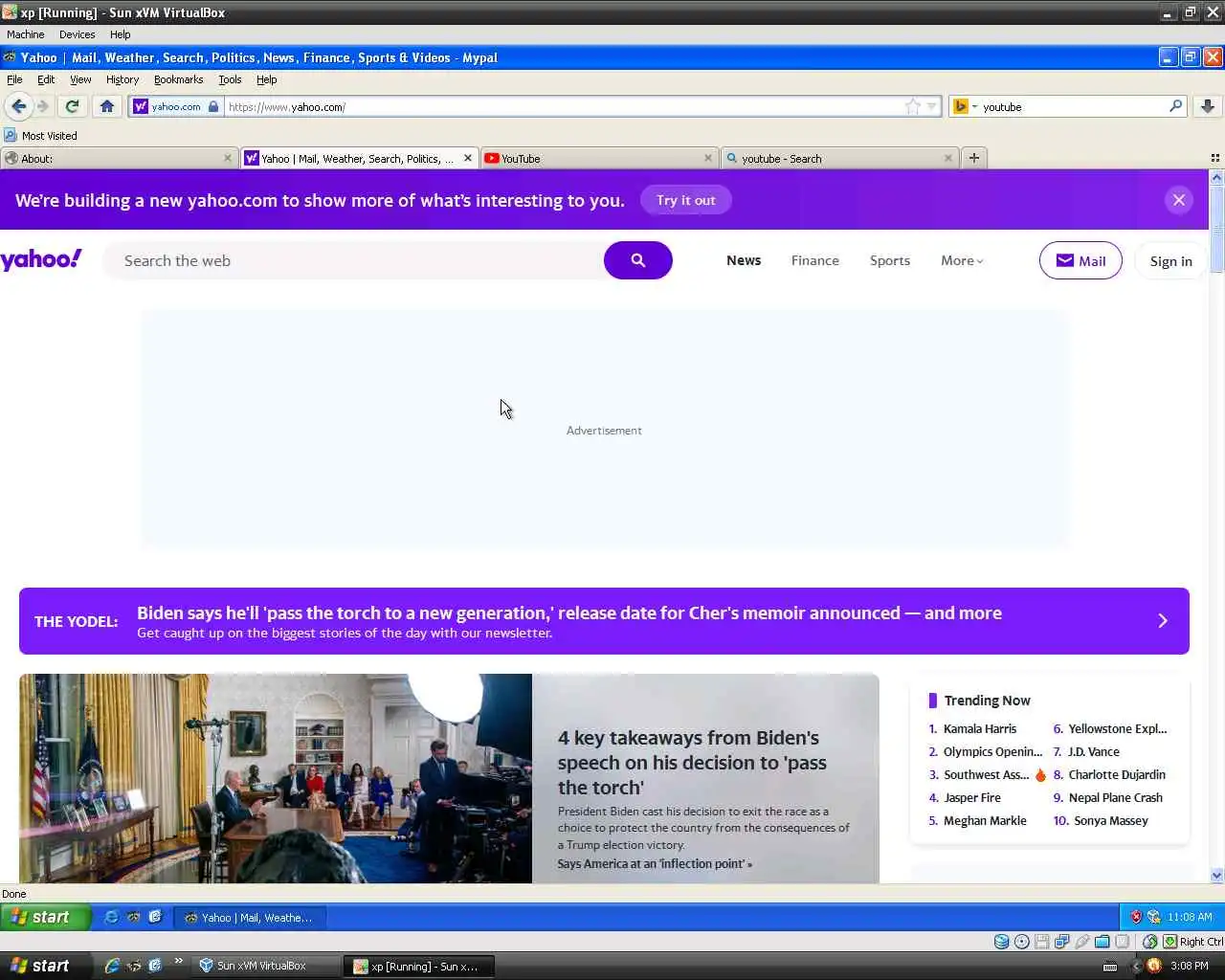Viewport: 1225px width, 980px height.
Task: Open Internet Explorer in XP guest quick launch
Action: pyautogui.click(x=111, y=917)
